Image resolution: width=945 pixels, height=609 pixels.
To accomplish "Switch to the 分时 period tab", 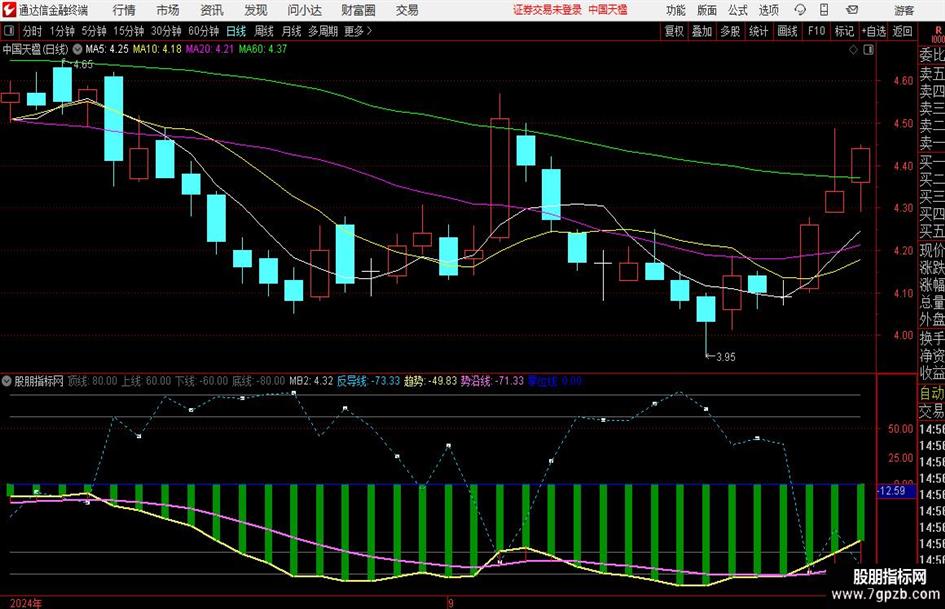I will click(33, 31).
